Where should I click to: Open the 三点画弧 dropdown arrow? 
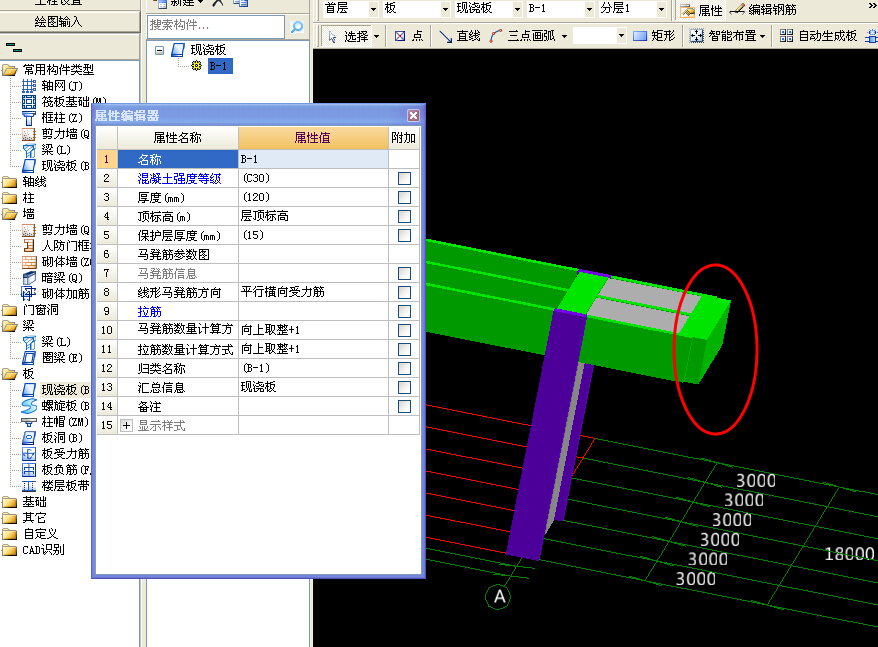[x=564, y=36]
